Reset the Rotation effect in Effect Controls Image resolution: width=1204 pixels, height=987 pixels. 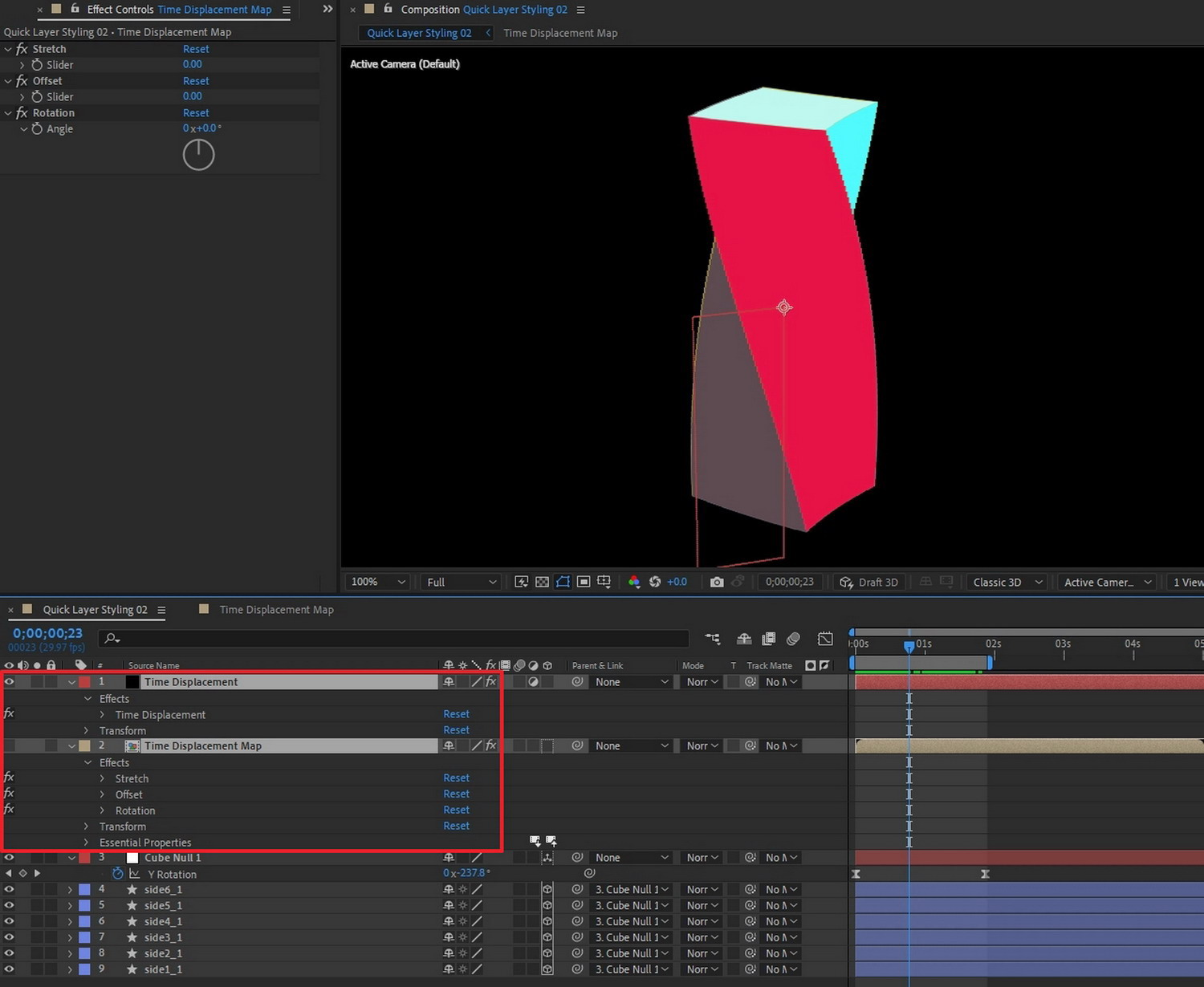(x=196, y=113)
